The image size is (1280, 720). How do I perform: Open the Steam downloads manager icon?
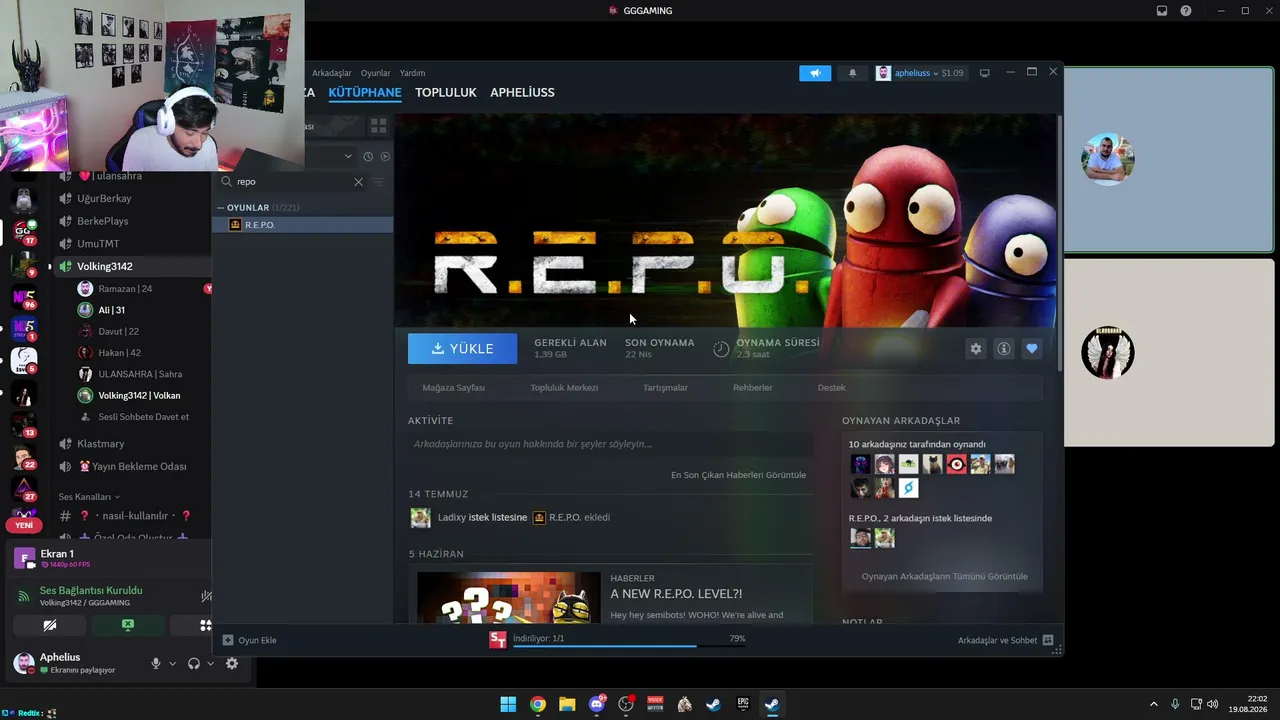coord(497,640)
